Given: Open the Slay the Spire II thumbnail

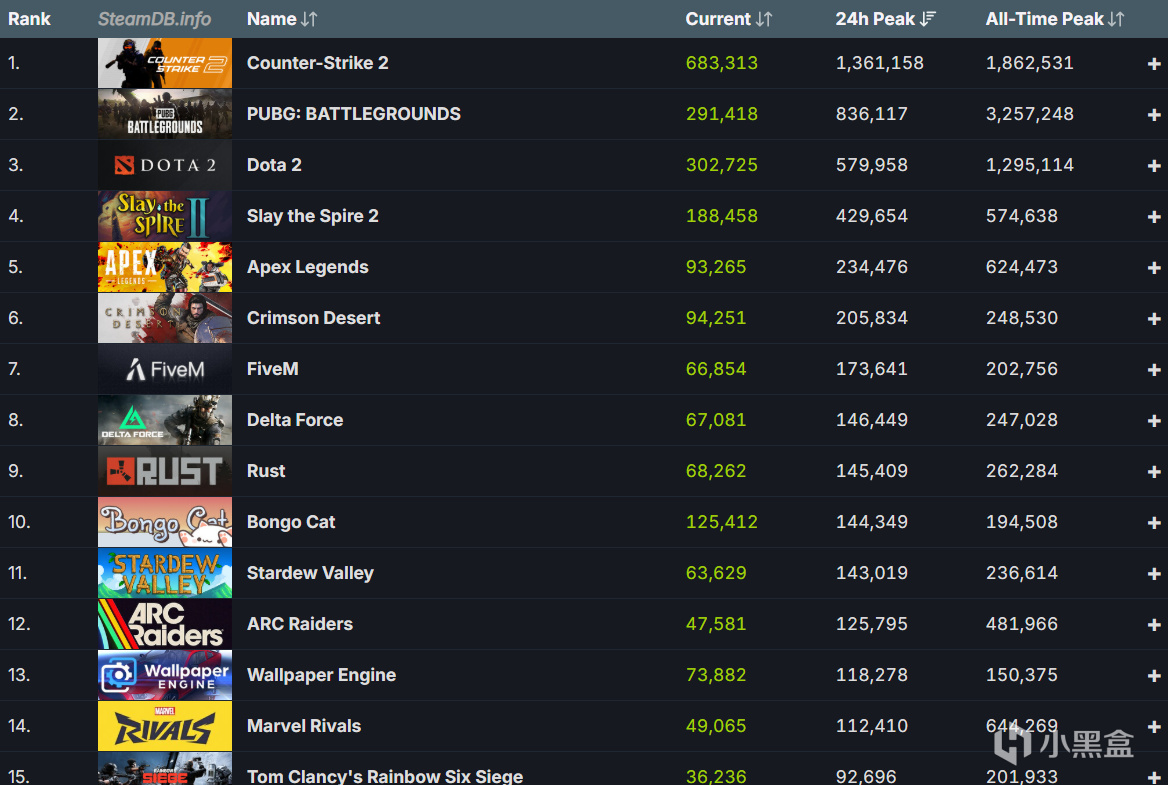Looking at the screenshot, I should tap(165, 216).
